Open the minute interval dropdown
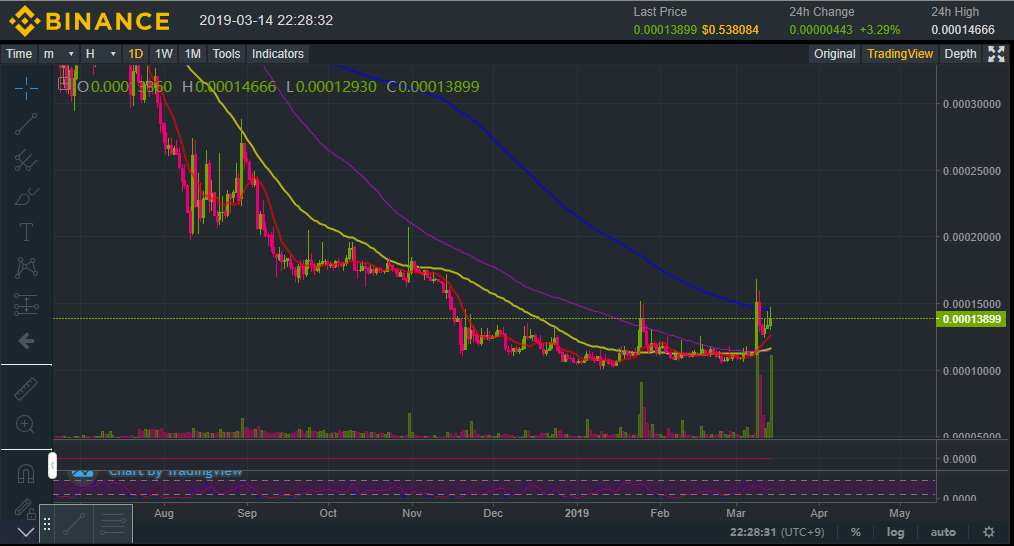1014x546 pixels. [x=57, y=54]
